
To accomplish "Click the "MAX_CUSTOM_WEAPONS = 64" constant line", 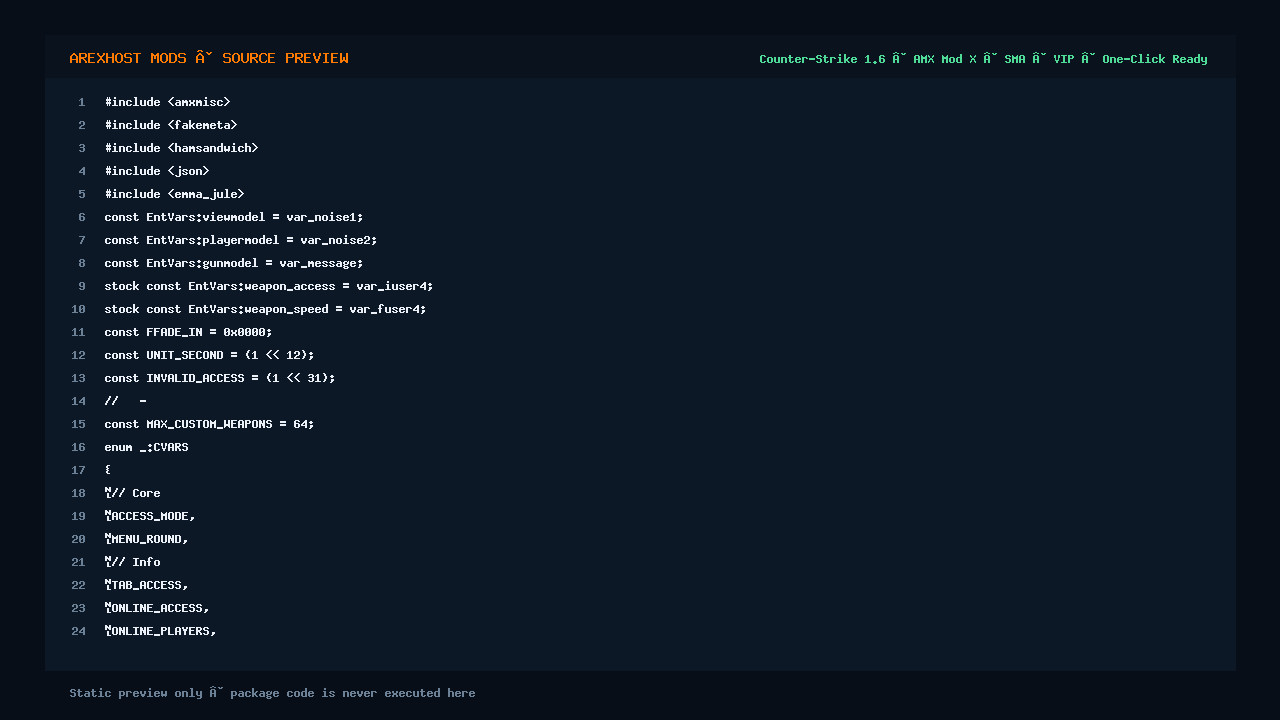I will (210, 424).
